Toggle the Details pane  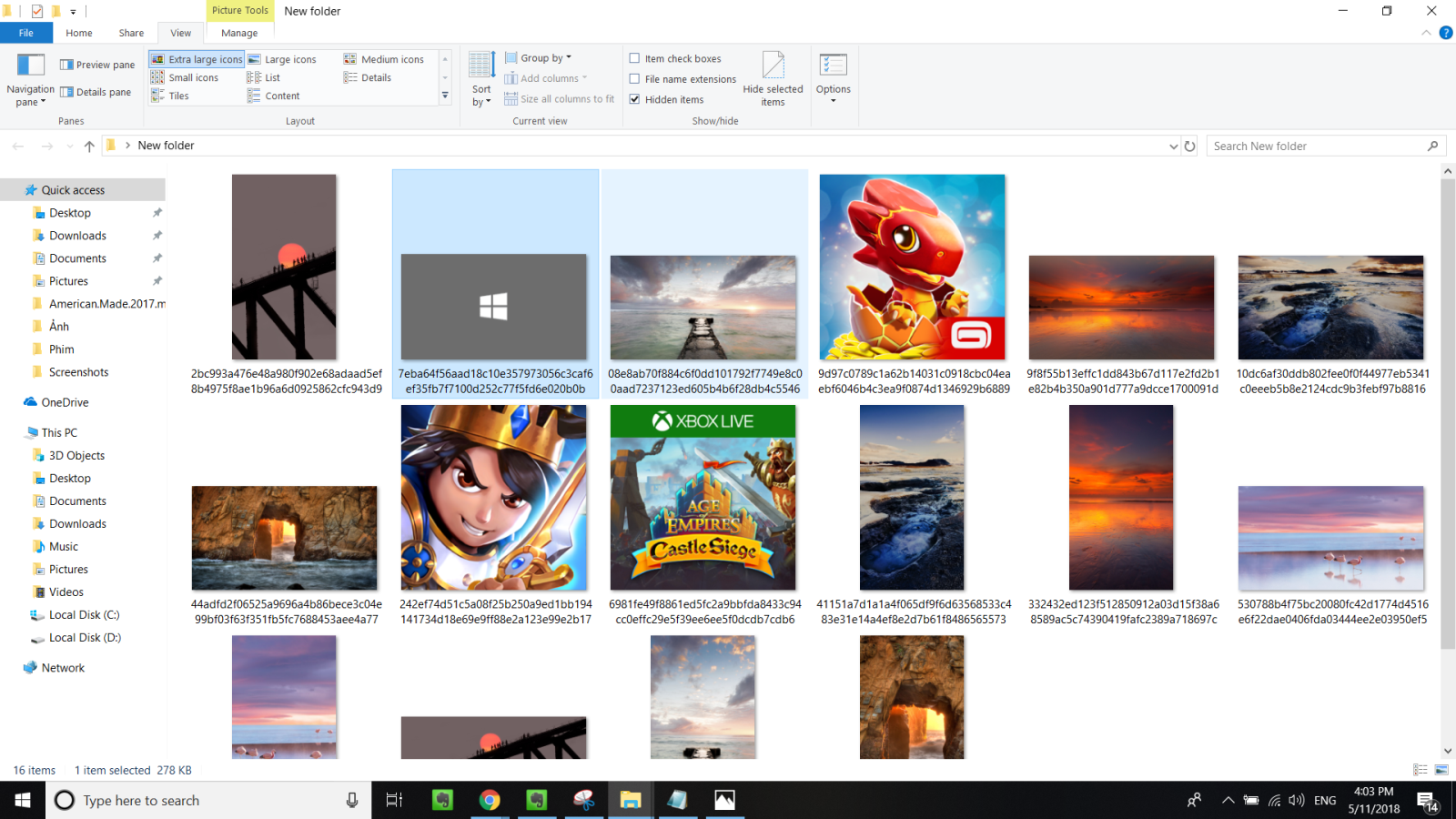coord(96,92)
